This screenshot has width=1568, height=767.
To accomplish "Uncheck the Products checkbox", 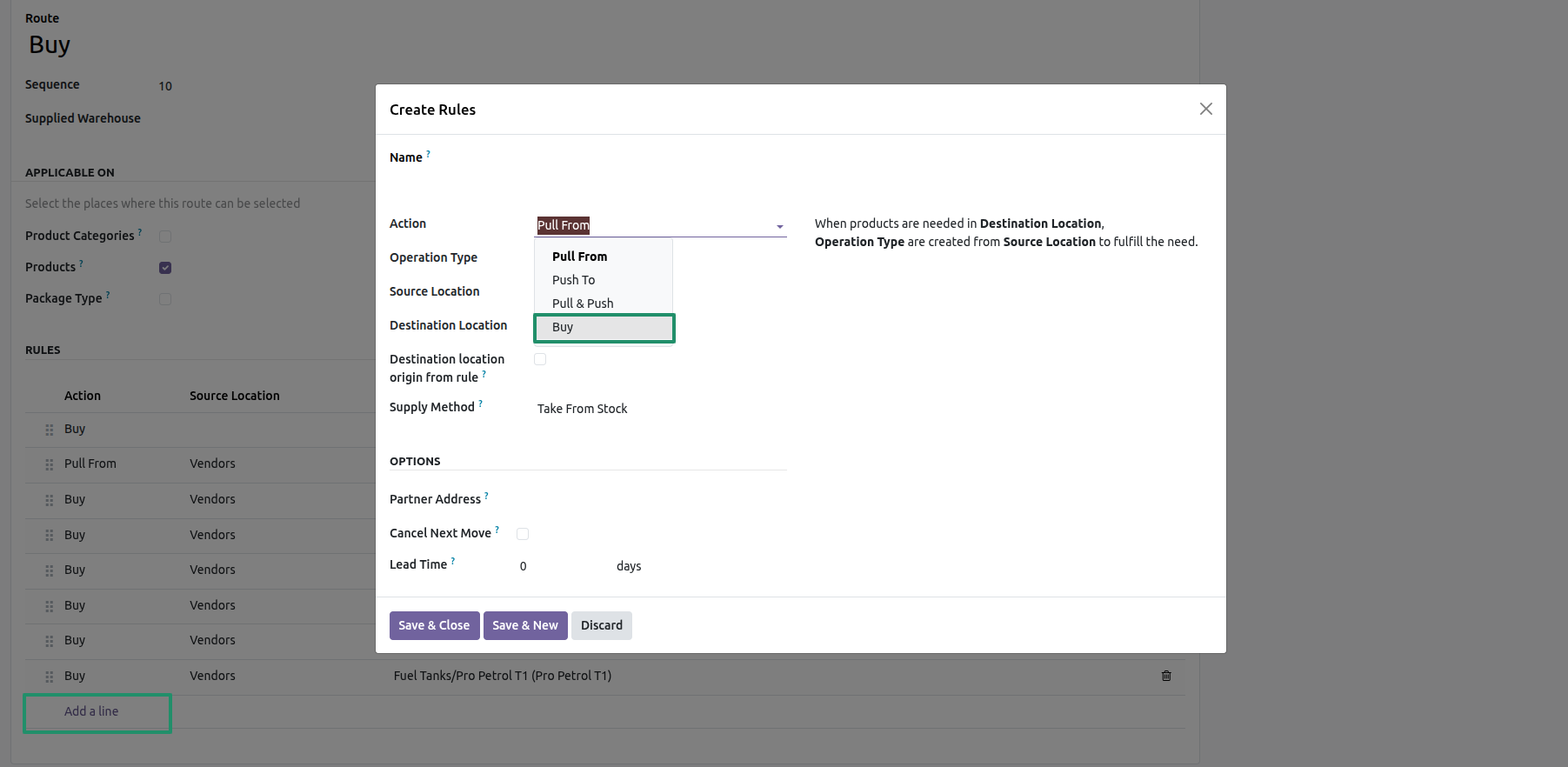I will (x=165, y=268).
